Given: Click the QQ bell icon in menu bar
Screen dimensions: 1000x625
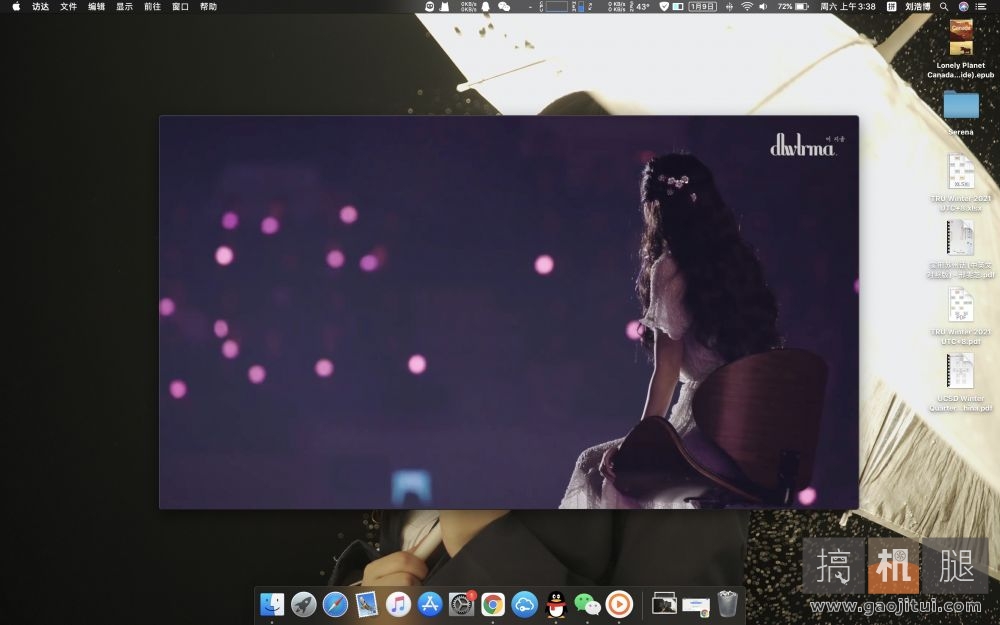Looking at the screenshot, I should (x=485, y=6).
